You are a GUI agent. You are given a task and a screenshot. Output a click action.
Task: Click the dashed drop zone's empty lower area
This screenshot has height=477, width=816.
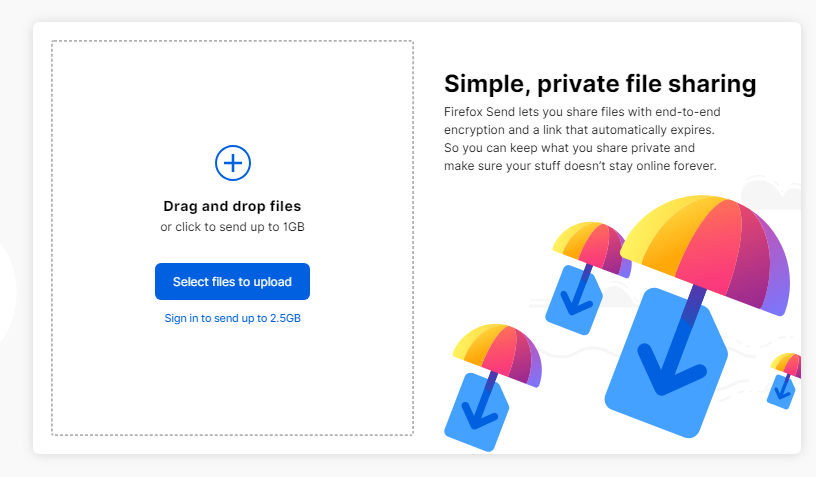[232, 382]
